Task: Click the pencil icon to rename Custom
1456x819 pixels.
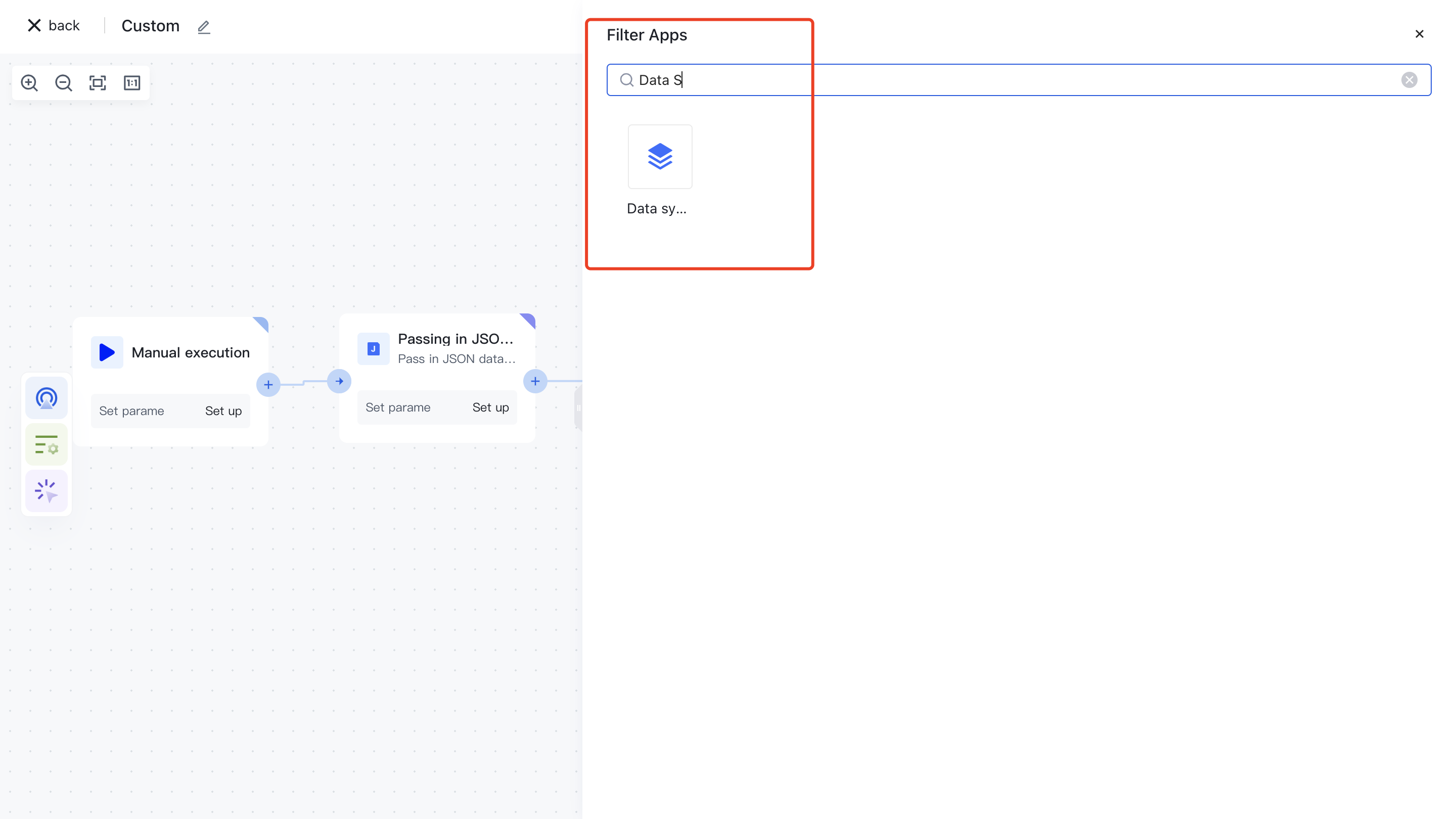Action: click(x=204, y=27)
